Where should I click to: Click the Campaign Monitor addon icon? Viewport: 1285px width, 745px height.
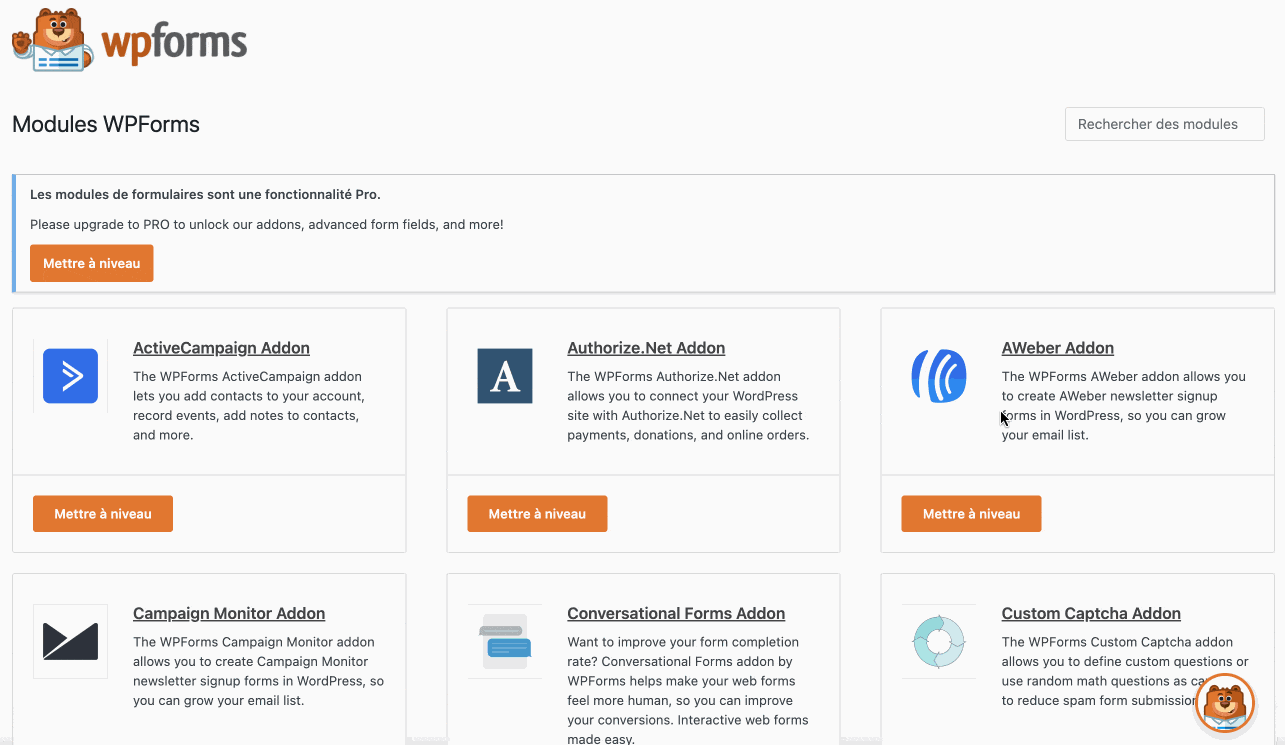pos(70,641)
